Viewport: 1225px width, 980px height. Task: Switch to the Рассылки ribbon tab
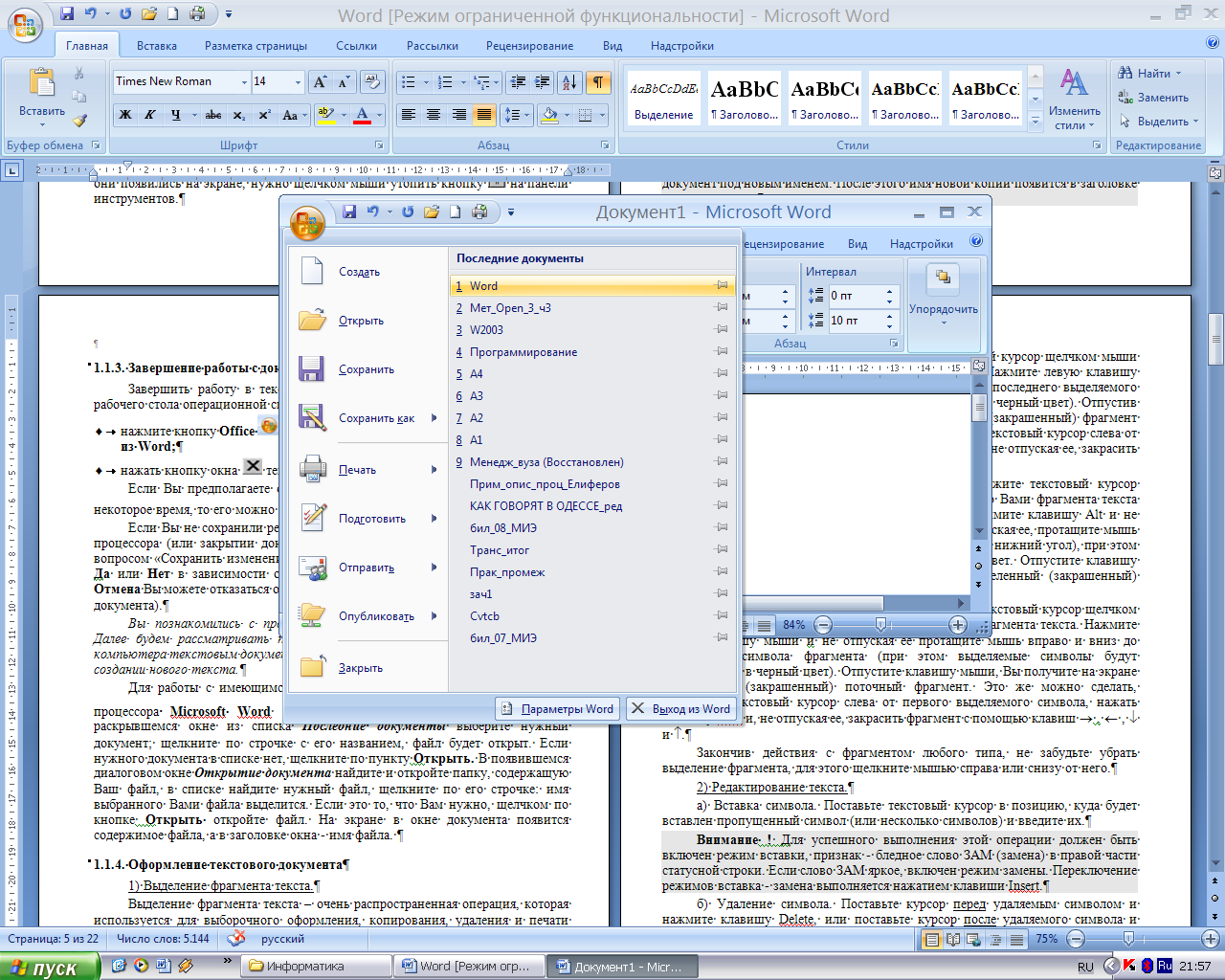(x=432, y=45)
